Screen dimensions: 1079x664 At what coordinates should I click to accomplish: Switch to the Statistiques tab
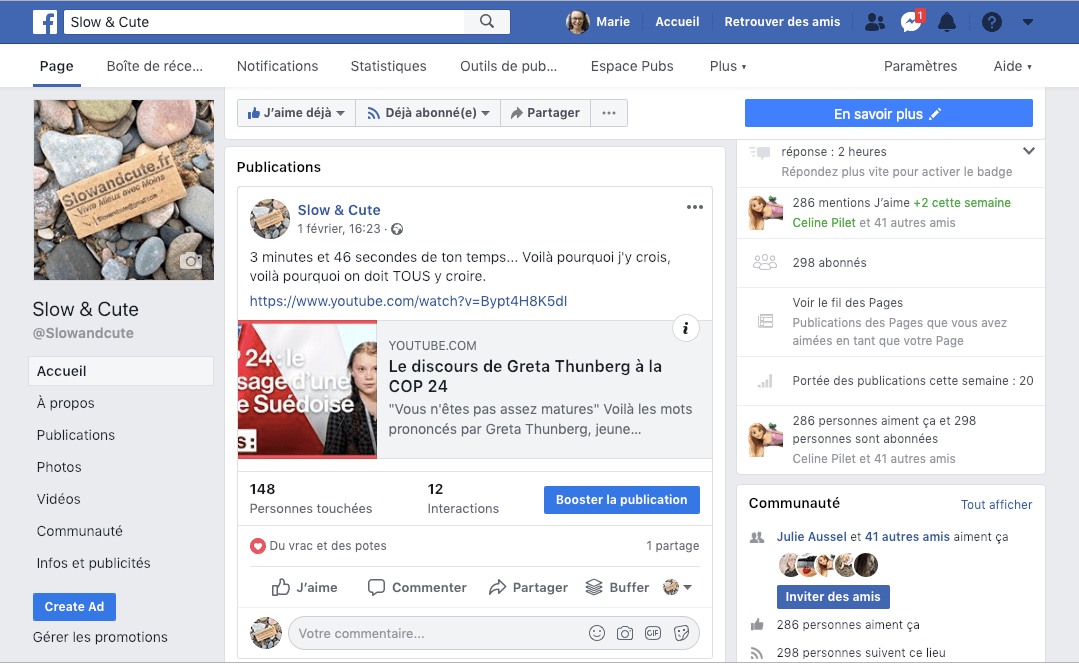(x=388, y=66)
